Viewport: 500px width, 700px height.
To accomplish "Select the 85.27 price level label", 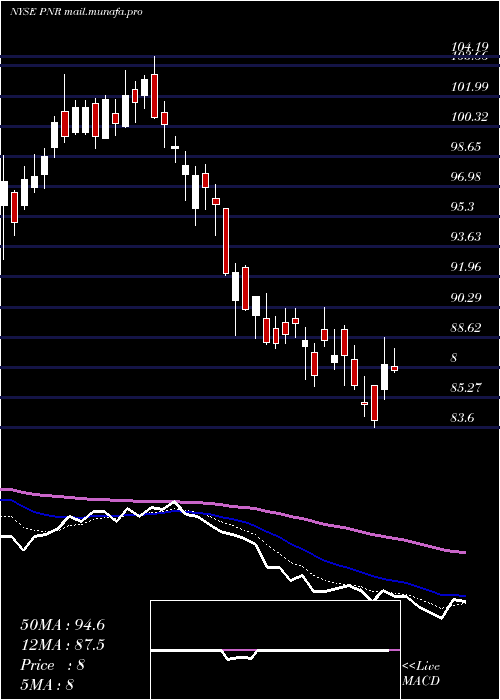I will click(x=467, y=388).
